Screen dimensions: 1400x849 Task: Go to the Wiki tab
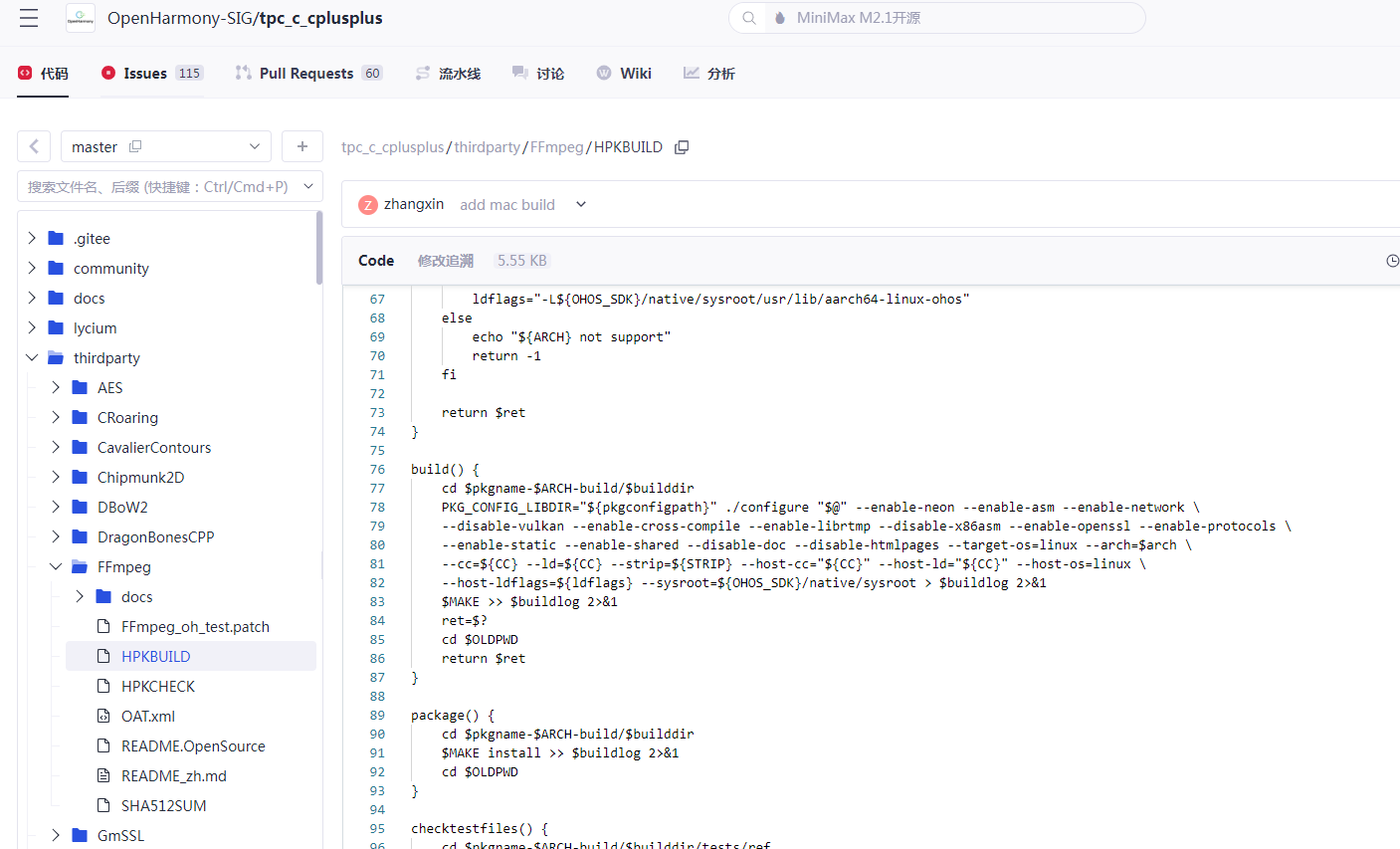(x=624, y=73)
